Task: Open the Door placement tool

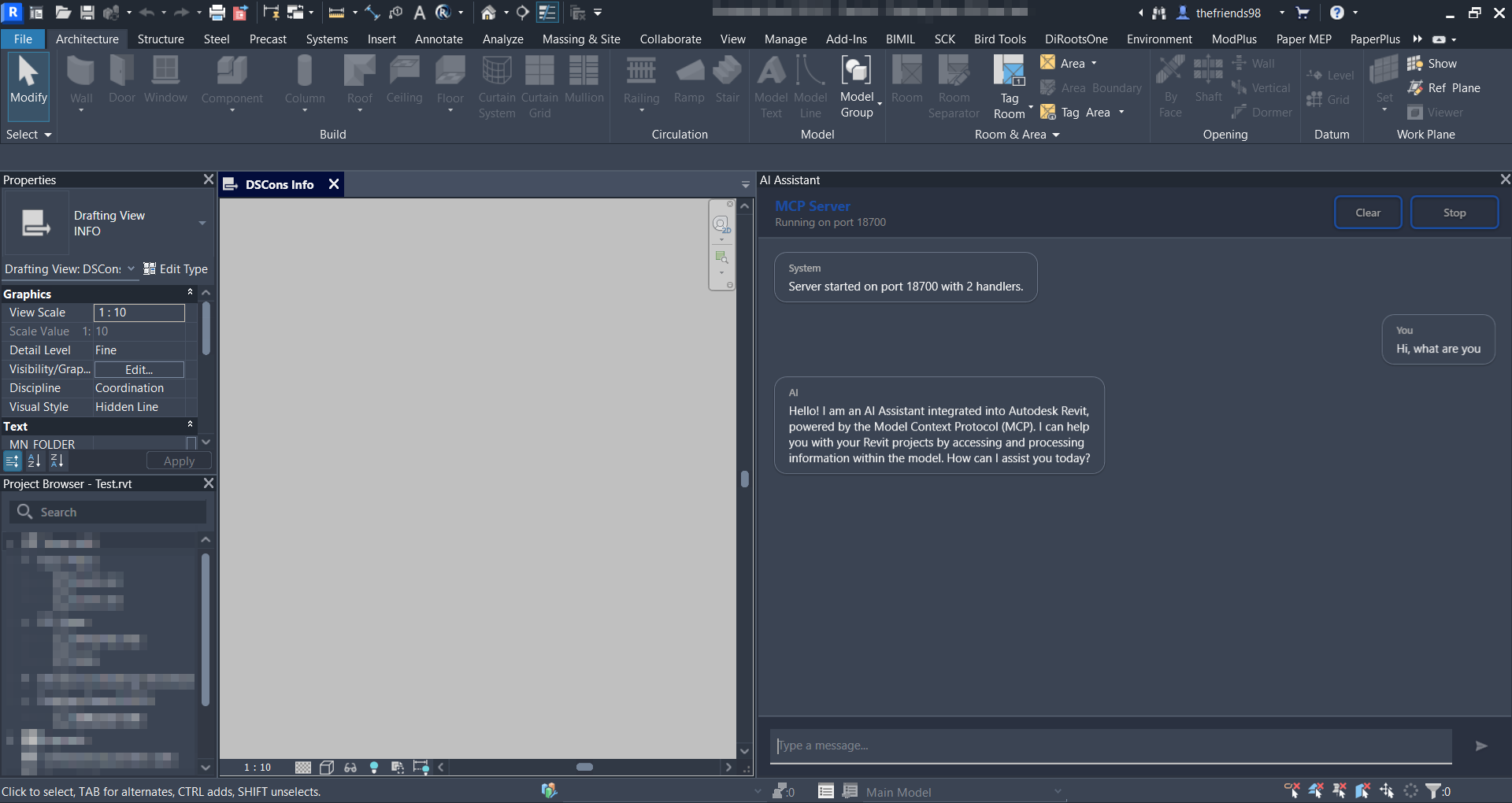Action: (121, 83)
